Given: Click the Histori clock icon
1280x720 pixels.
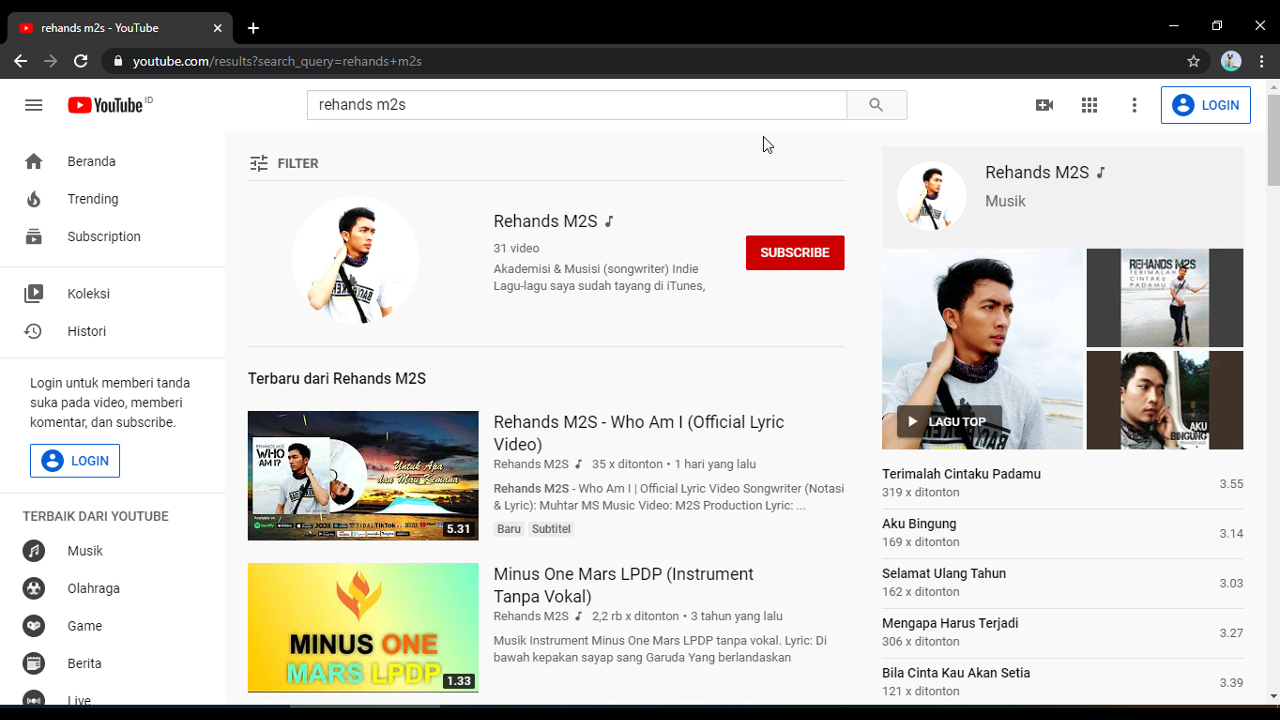Looking at the screenshot, I should [x=34, y=331].
